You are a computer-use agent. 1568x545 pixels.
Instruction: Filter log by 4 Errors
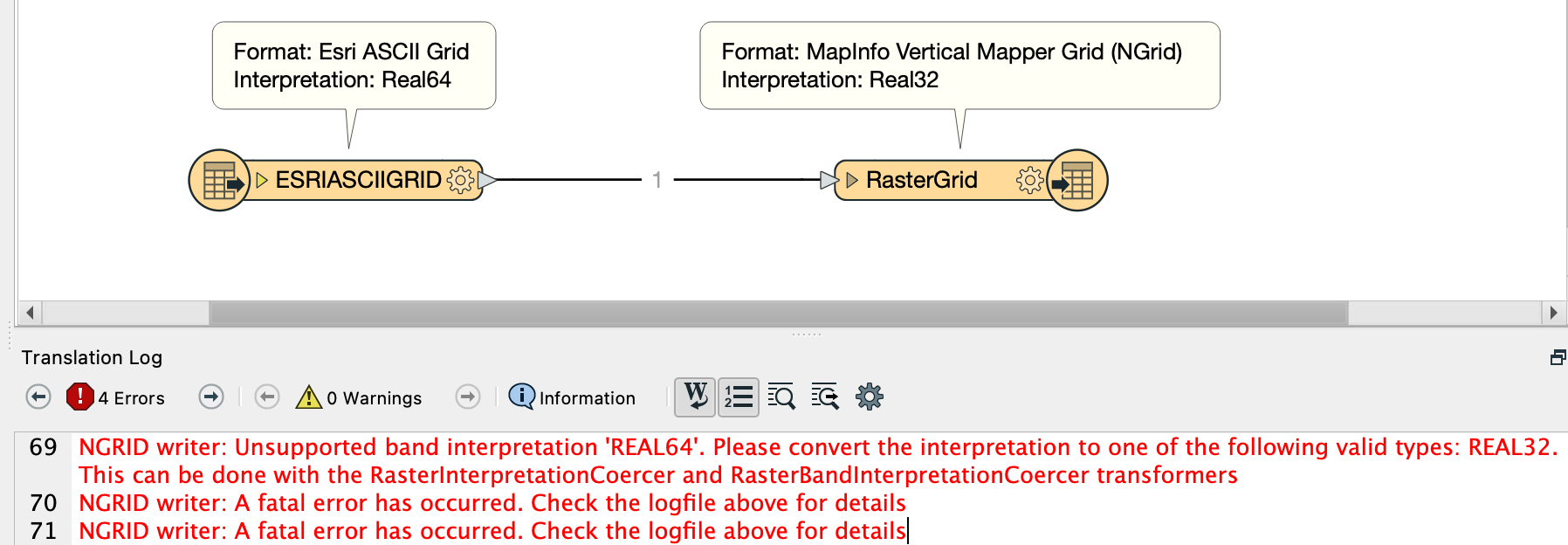tap(116, 397)
